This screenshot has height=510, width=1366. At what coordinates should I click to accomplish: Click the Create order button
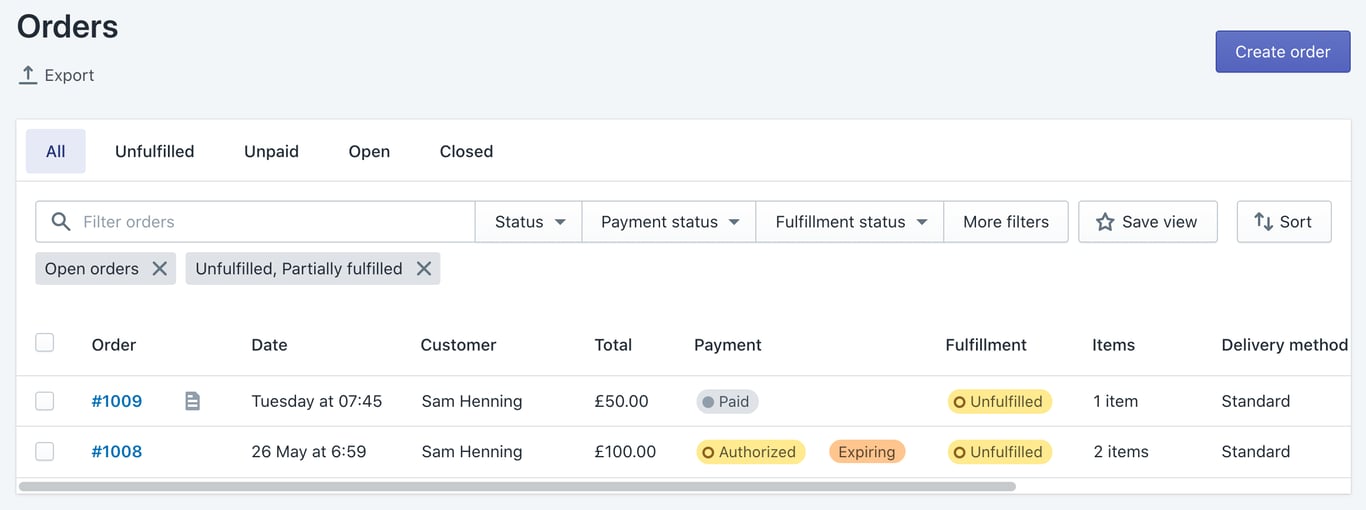1283,52
